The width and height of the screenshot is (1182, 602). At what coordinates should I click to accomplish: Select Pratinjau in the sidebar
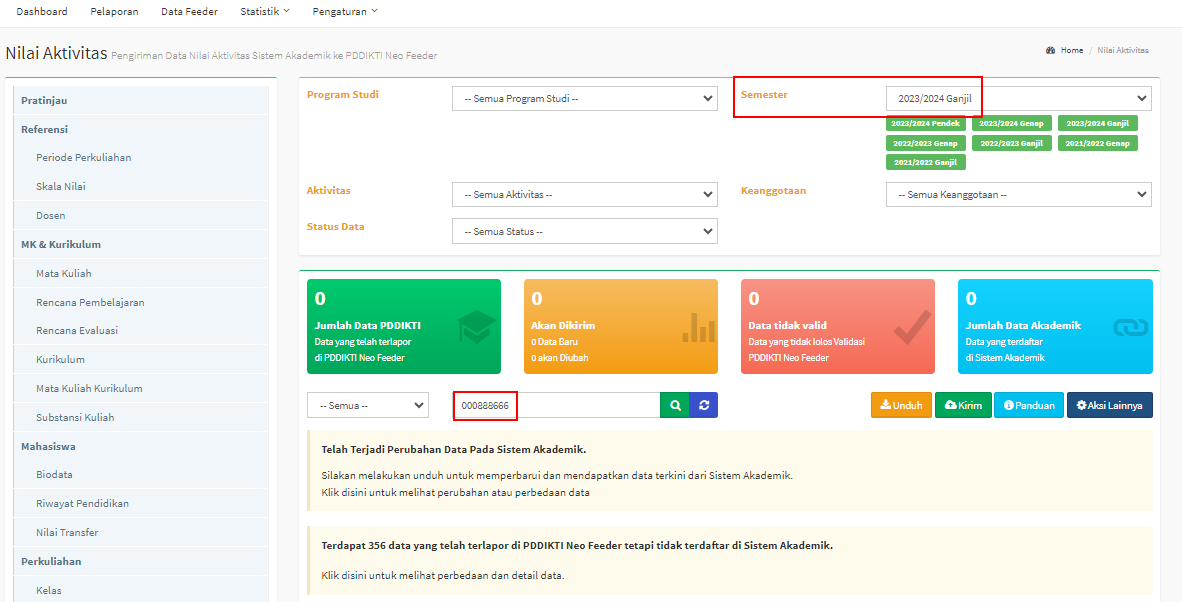pos(141,100)
